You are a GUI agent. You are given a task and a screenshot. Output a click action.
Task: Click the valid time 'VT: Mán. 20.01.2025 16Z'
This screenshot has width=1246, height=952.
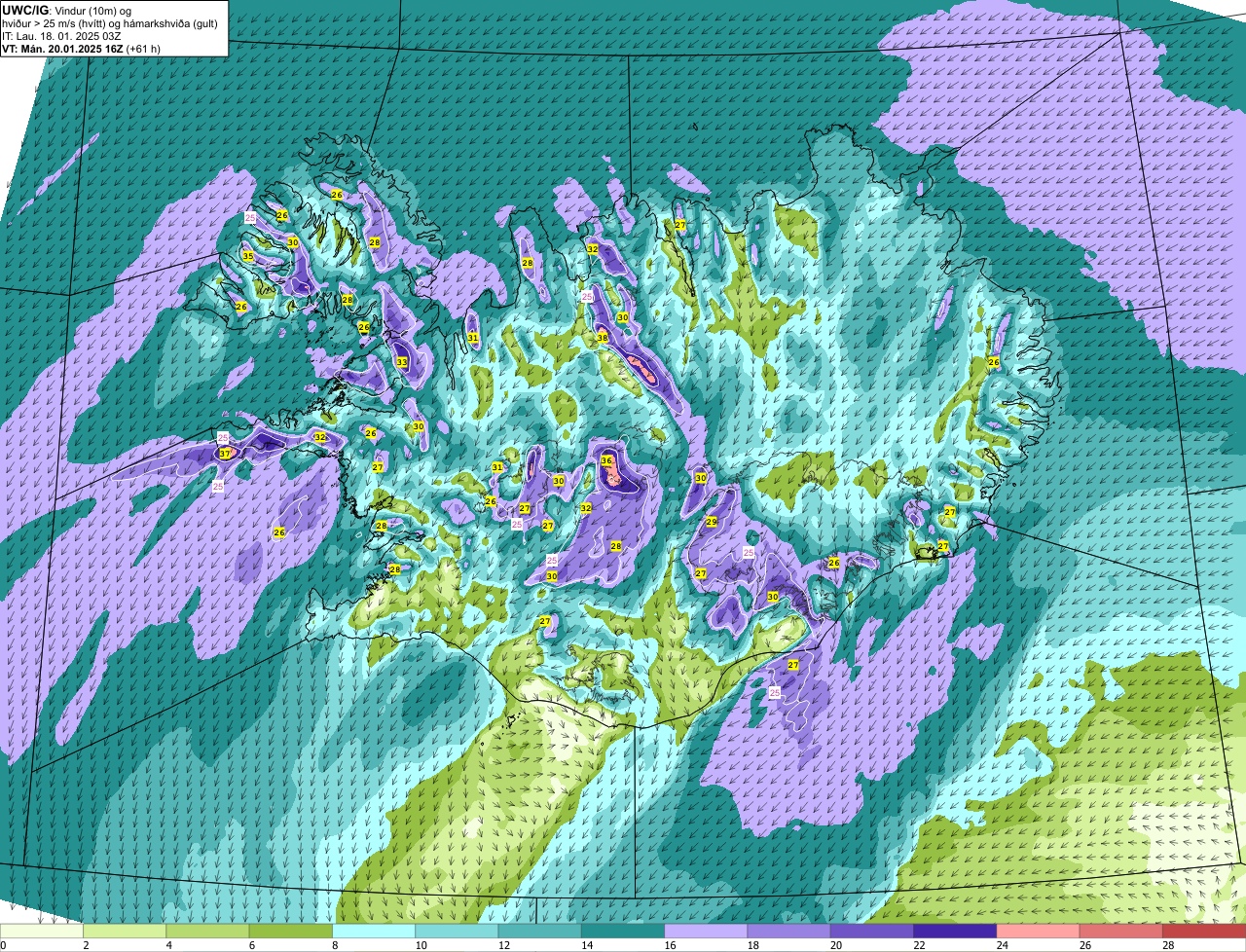63,49
